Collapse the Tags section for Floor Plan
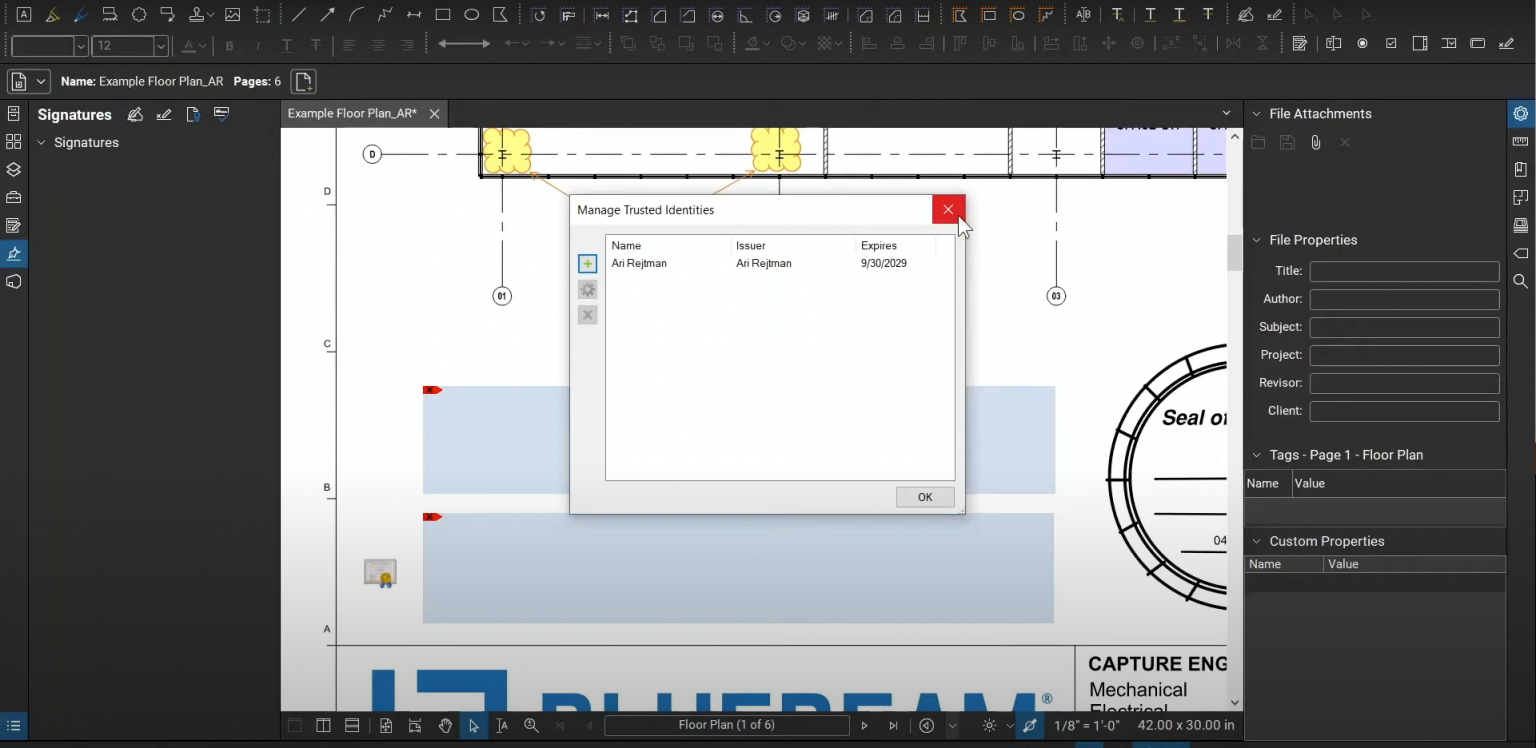This screenshot has width=1536, height=748. point(1256,454)
